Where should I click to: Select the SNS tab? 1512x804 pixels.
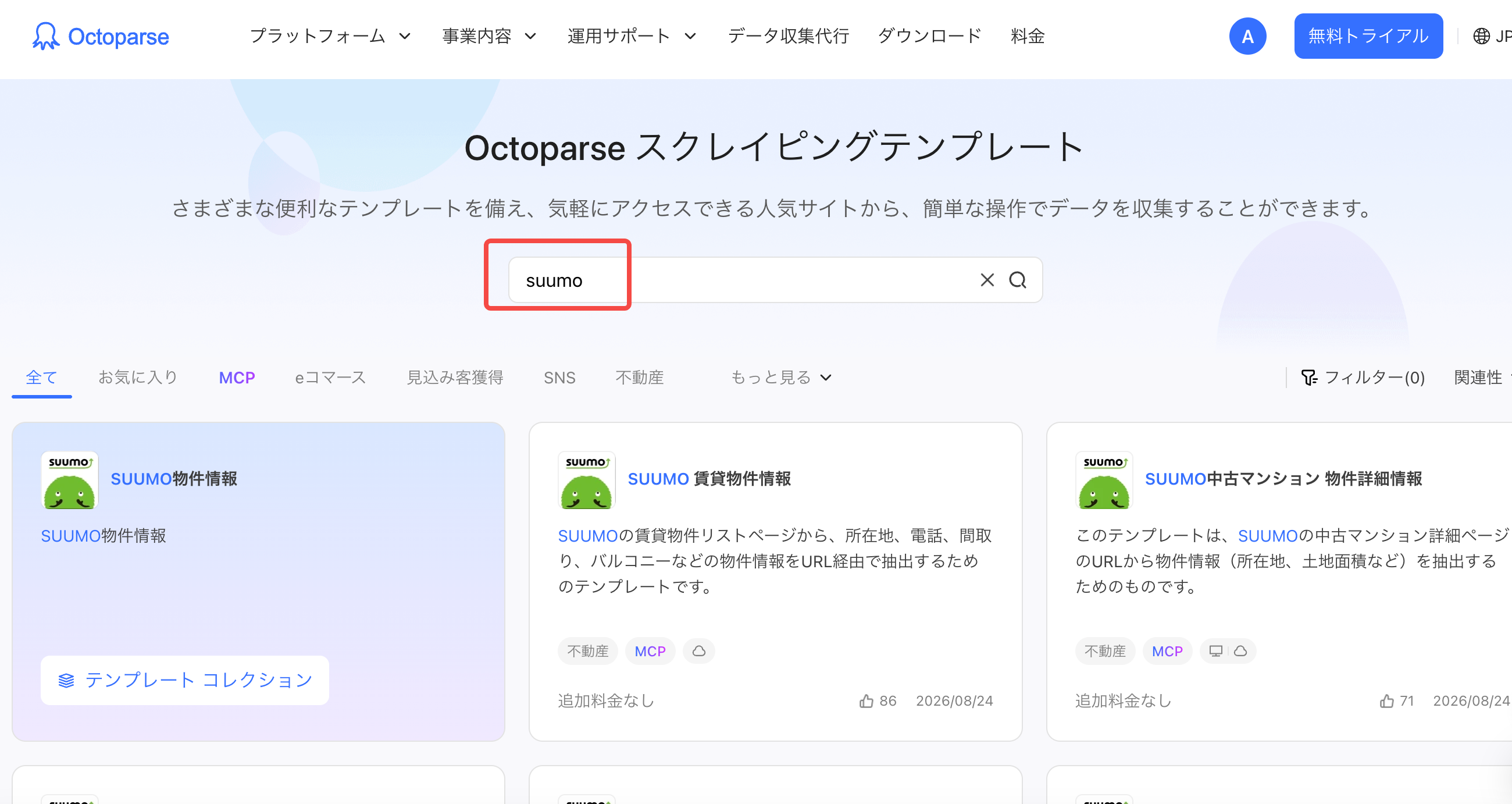559,378
